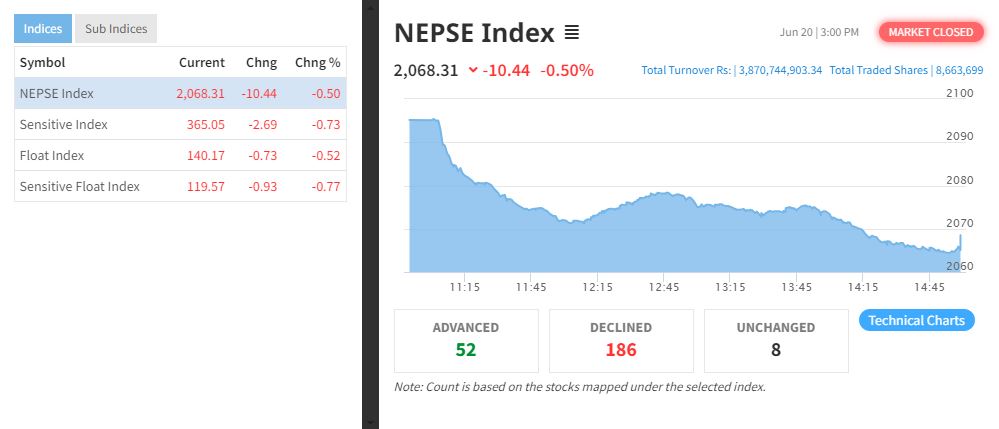
Task: Click the red down chevron beside -10.44
Action: (473, 70)
